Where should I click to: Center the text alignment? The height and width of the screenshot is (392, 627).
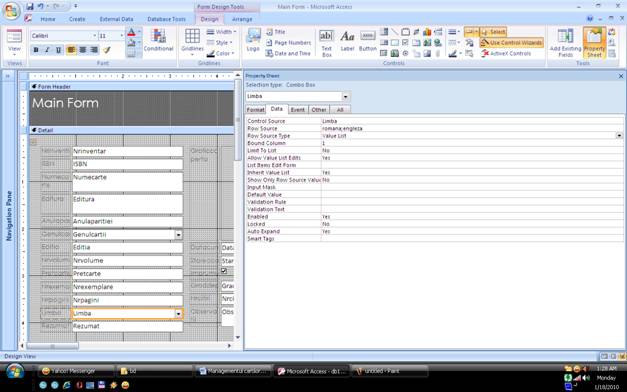coord(82,50)
